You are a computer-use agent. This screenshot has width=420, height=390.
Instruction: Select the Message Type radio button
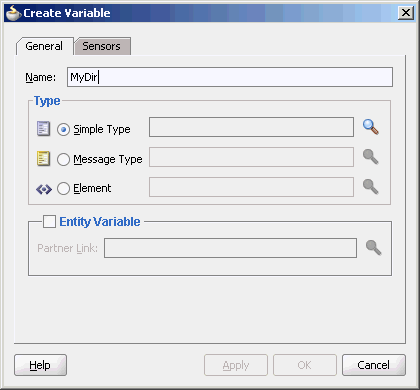click(x=63, y=159)
